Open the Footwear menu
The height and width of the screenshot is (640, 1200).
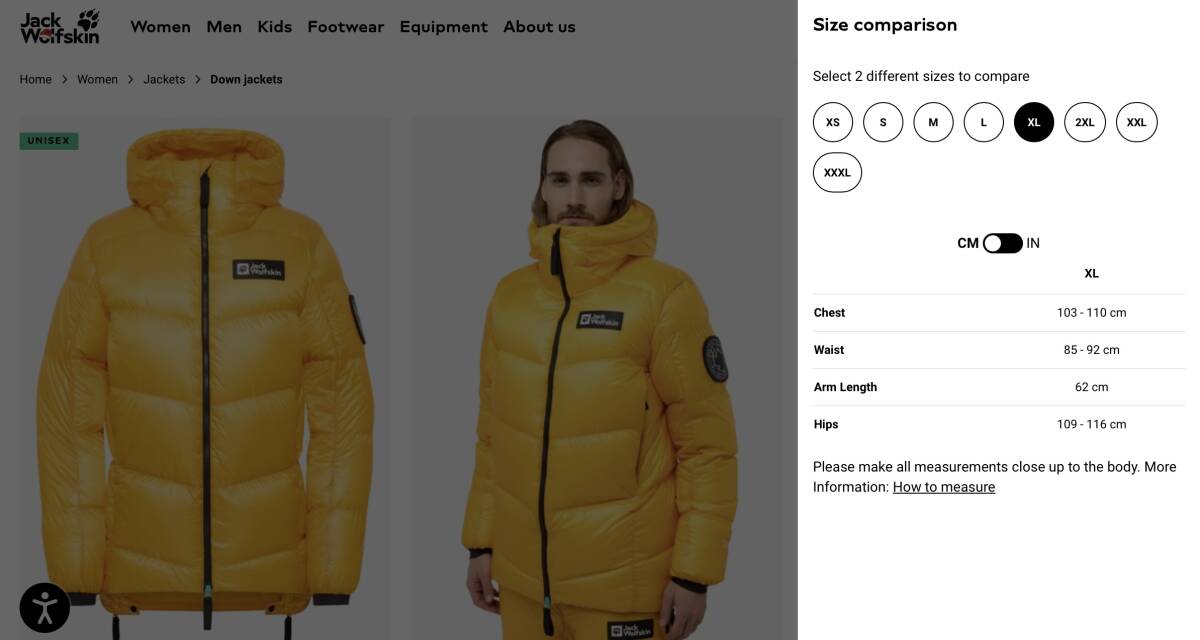pos(345,27)
